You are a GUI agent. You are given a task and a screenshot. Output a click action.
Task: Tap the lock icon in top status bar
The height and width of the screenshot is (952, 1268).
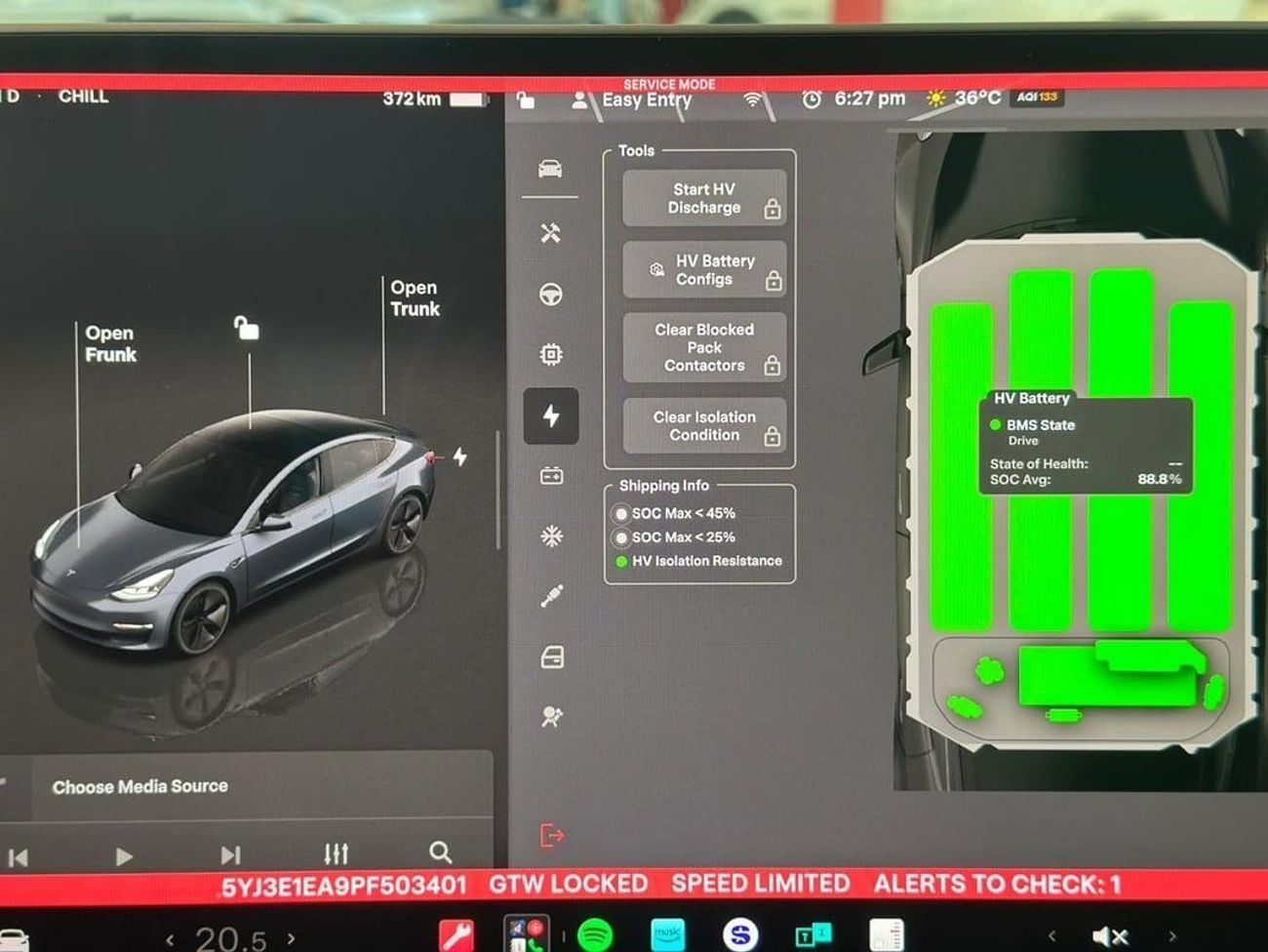pos(526,100)
